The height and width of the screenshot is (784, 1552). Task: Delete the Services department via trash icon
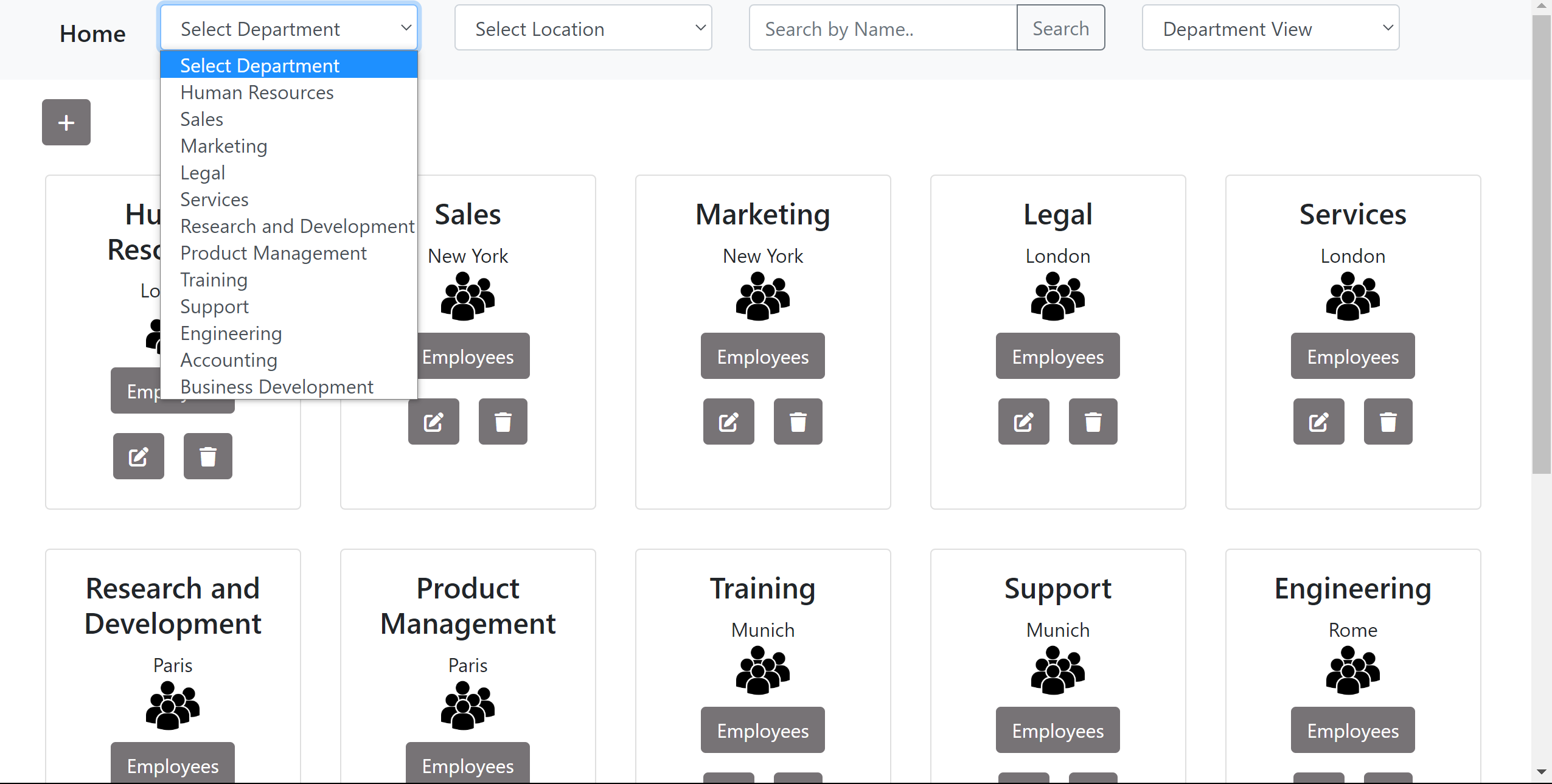(x=1388, y=421)
